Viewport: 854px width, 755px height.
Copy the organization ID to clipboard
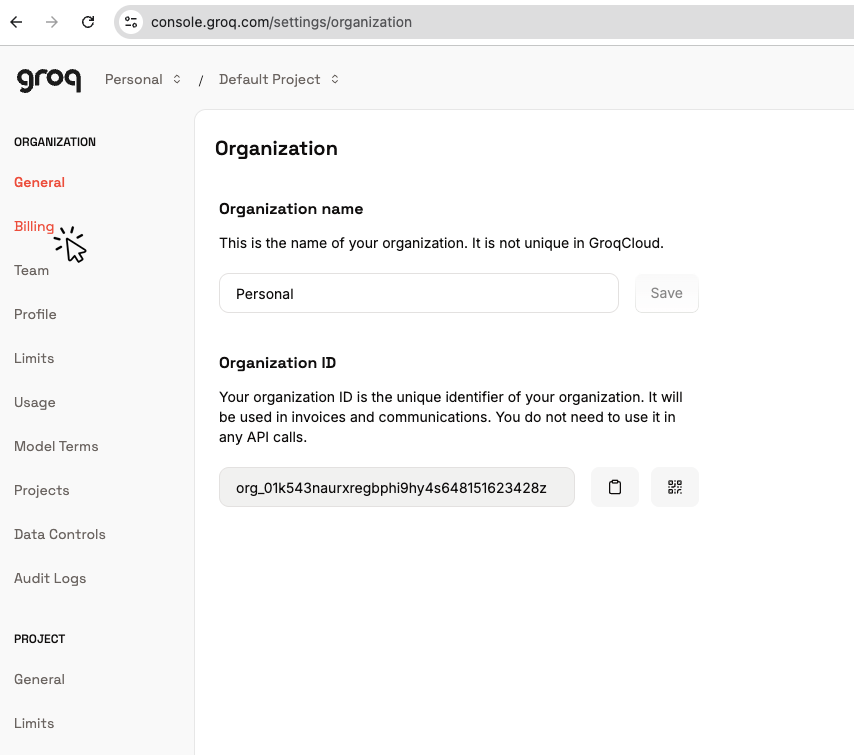614,487
